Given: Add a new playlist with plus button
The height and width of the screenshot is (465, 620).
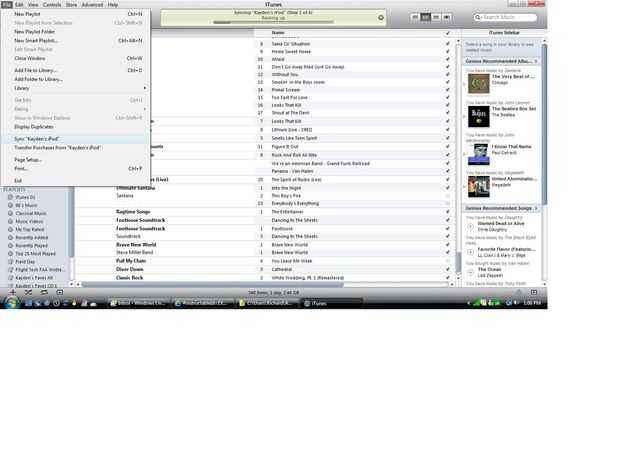Looking at the screenshot, I should 13,292.
